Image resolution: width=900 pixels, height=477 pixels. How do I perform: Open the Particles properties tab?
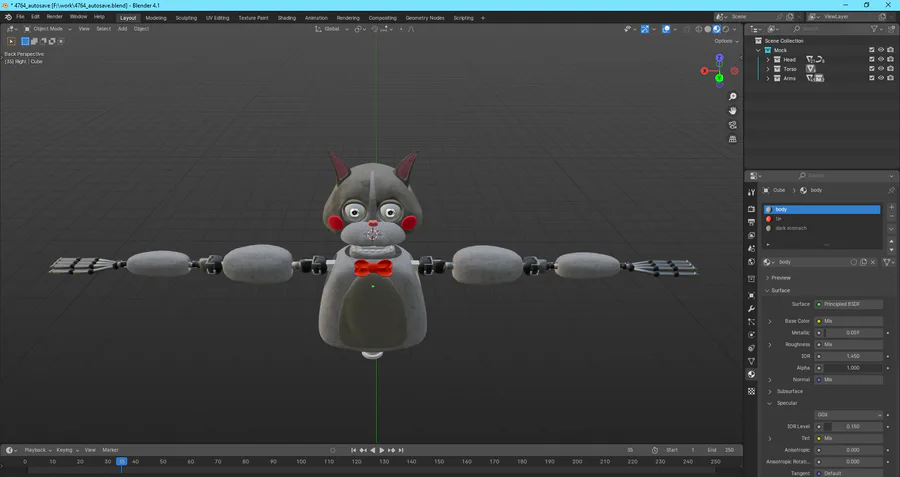pos(751,322)
